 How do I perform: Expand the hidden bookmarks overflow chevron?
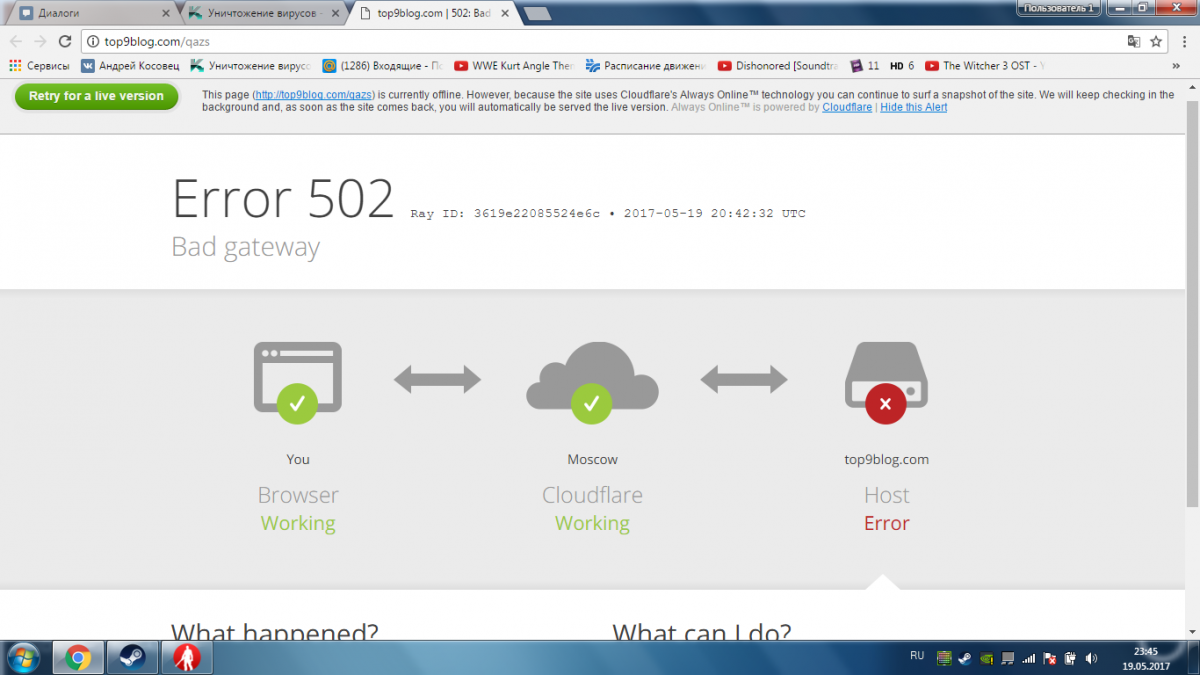coord(1175,66)
